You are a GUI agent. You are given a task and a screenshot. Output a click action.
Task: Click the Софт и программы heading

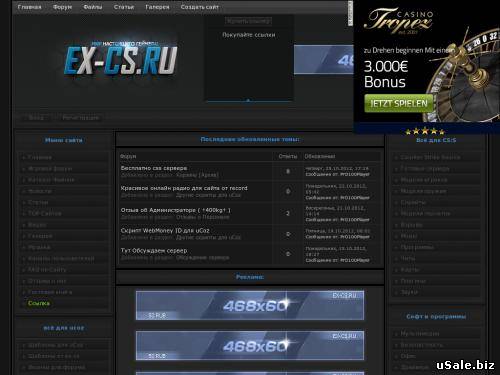tap(436, 316)
